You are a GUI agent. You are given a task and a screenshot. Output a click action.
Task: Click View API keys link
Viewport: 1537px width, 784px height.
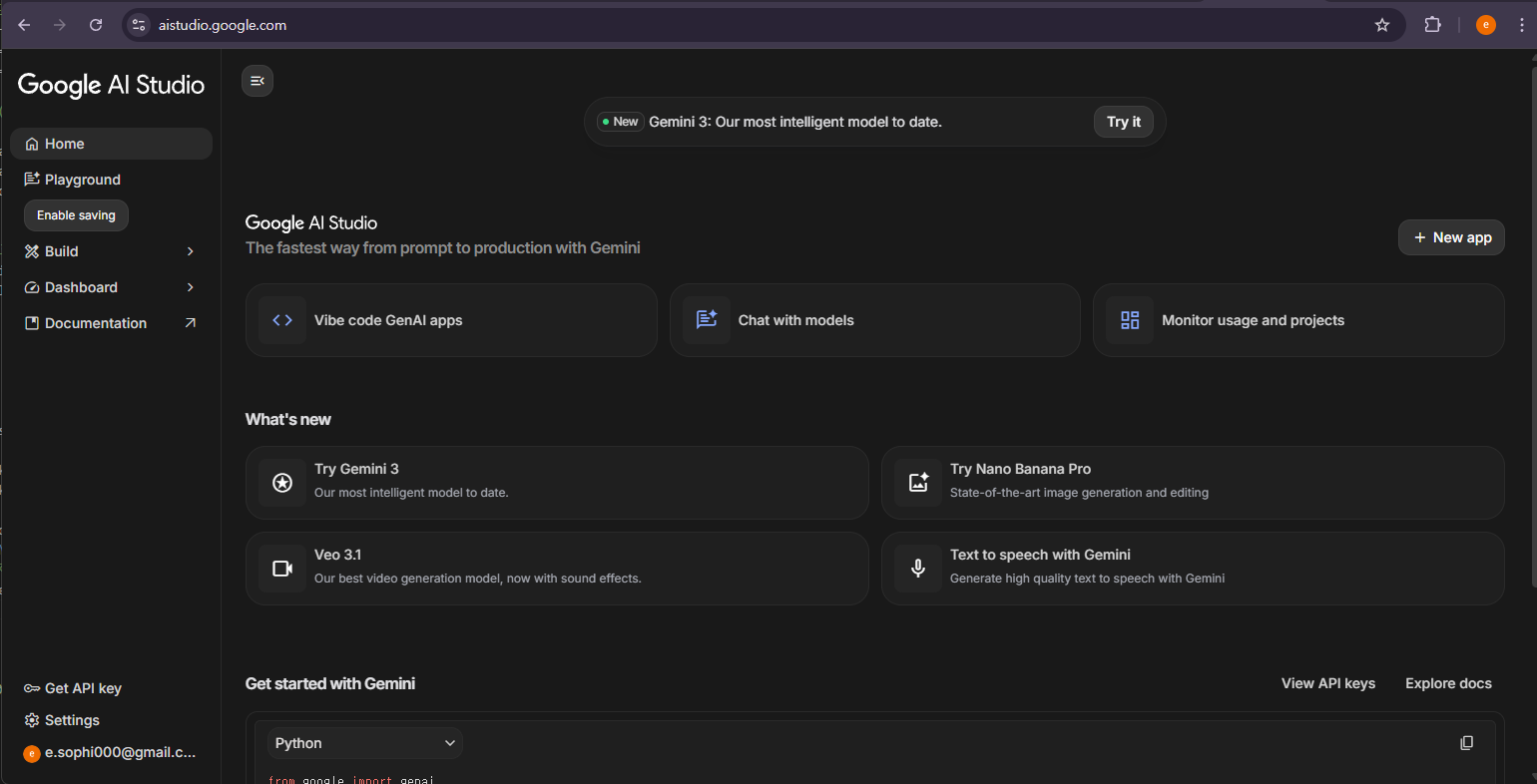pyautogui.click(x=1328, y=683)
